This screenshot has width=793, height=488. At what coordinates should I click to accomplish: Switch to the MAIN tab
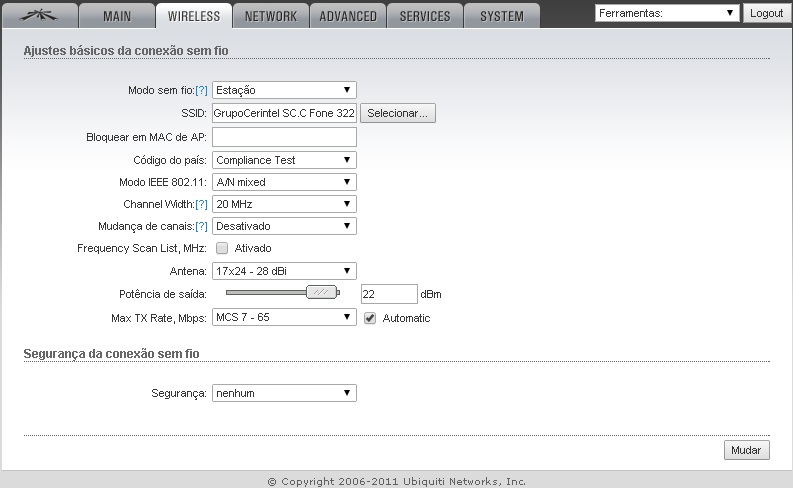(117, 16)
